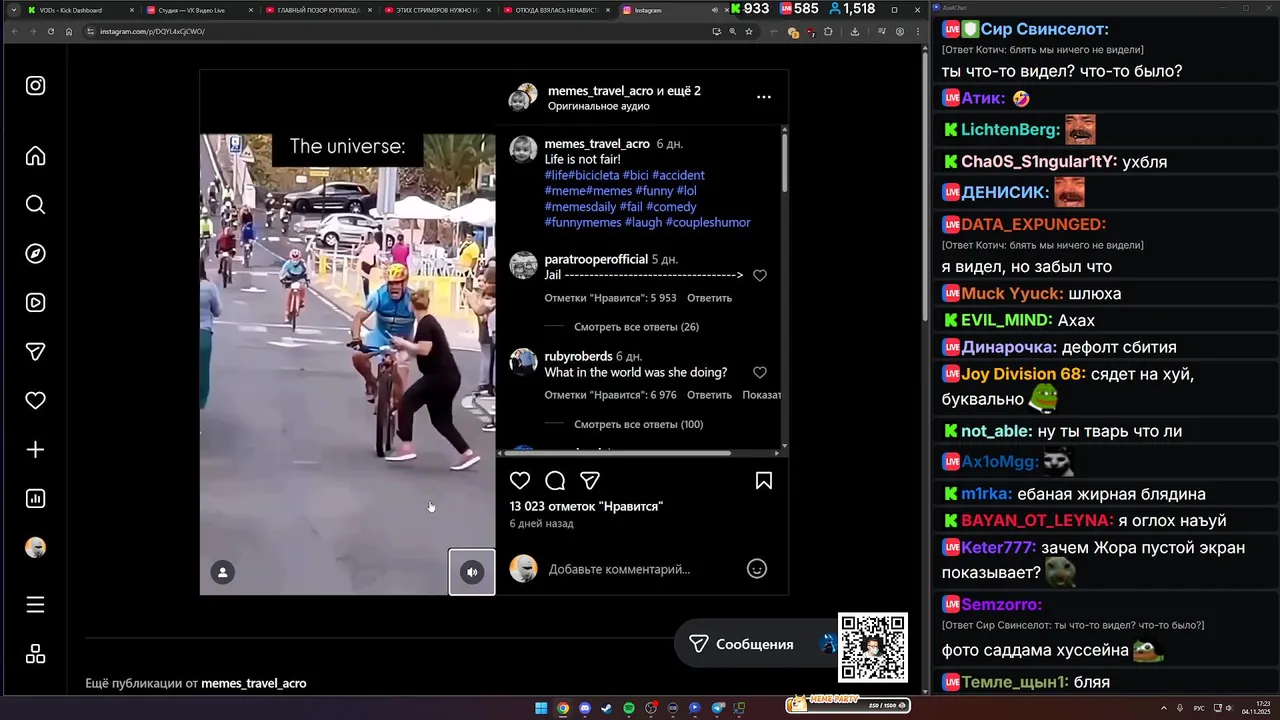Click the browser address bar URL

tap(153, 31)
